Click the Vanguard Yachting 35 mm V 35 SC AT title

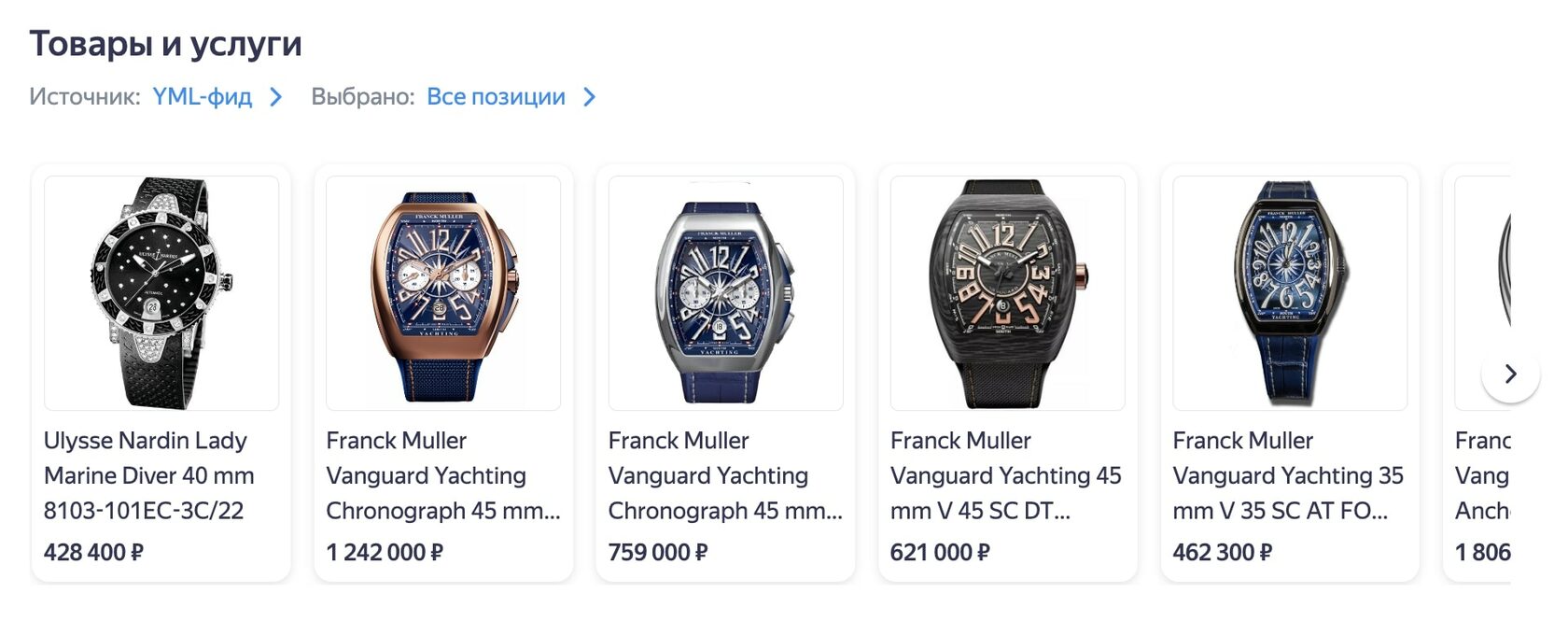click(x=1288, y=475)
